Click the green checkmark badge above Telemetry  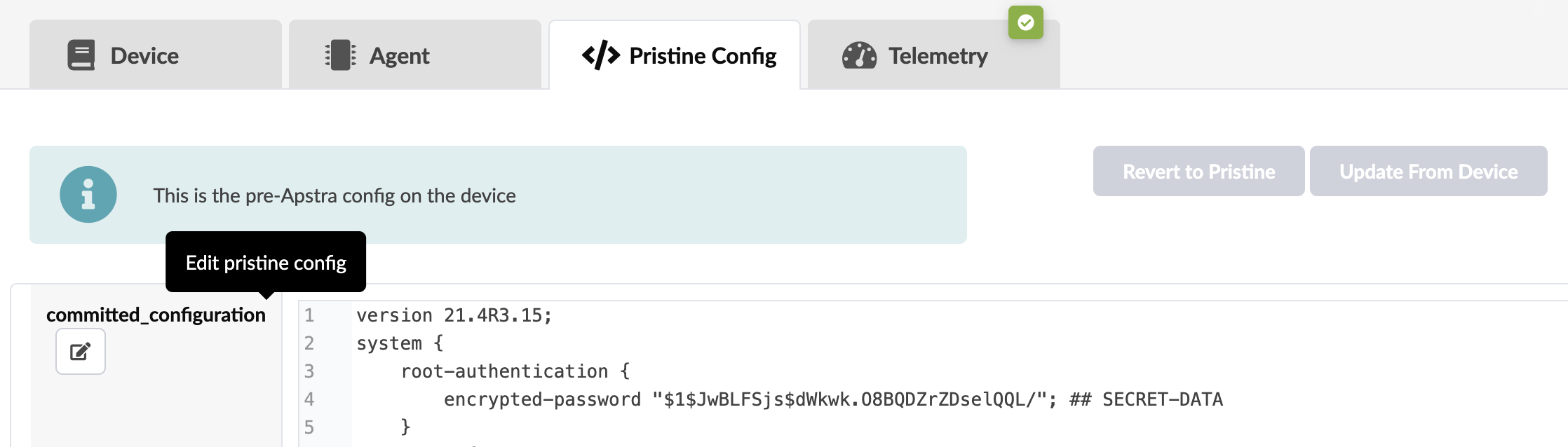click(x=1025, y=22)
